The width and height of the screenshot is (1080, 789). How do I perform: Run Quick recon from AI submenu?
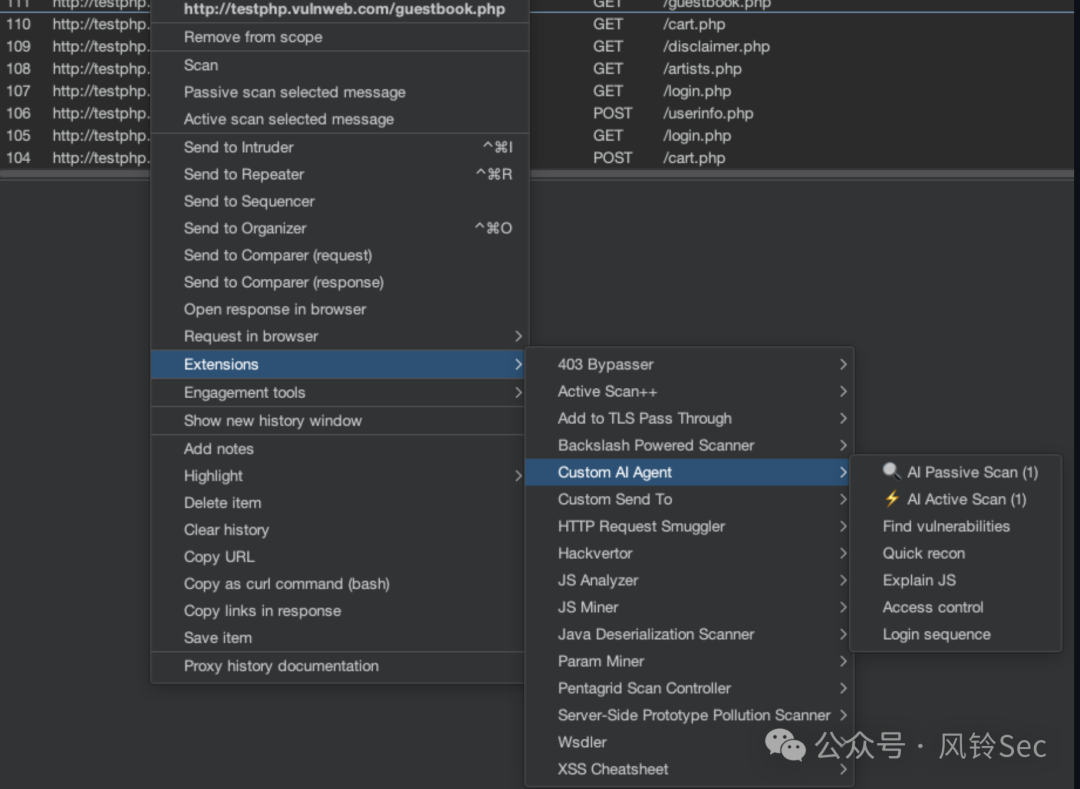pyautogui.click(x=924, y=553)
